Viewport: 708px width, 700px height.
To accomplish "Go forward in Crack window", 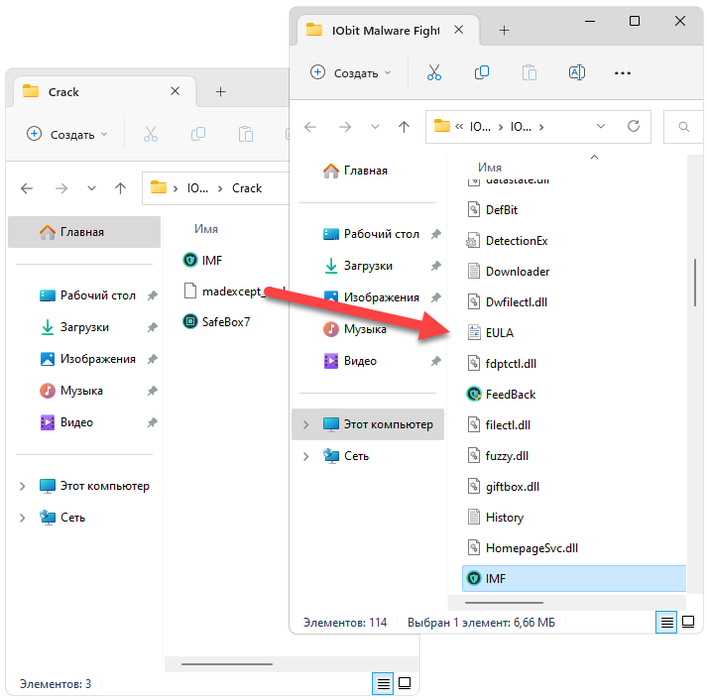I will pos(61,188).
